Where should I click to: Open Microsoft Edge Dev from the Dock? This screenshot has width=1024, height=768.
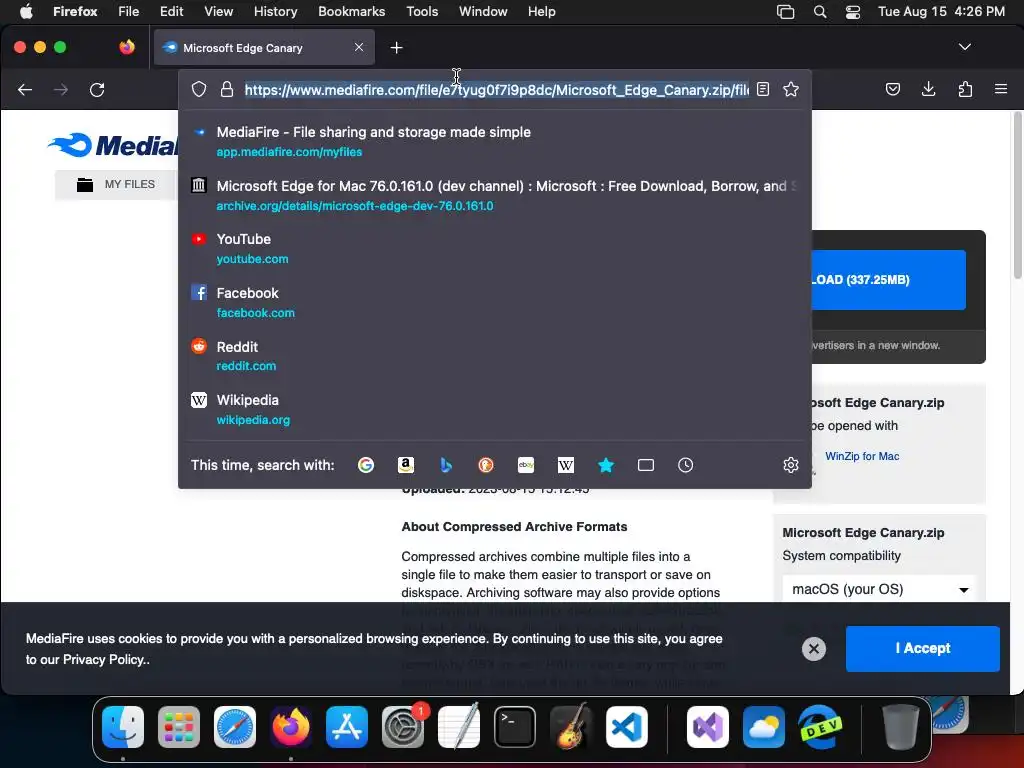pos(820,727)
